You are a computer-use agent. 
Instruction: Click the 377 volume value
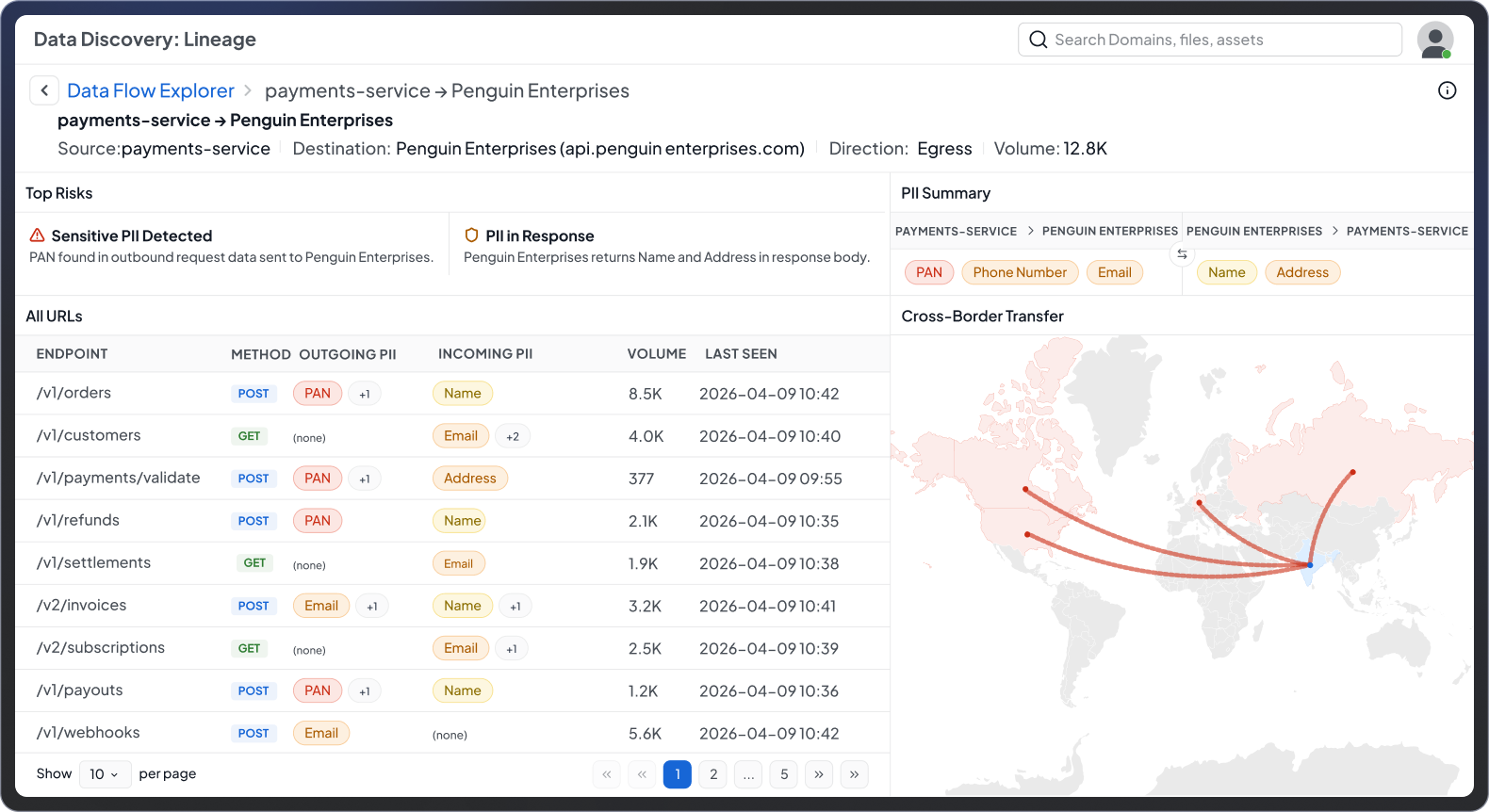[642, 479]
